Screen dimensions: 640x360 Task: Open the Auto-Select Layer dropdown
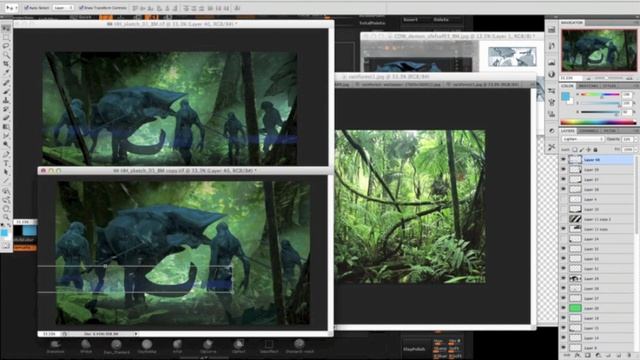point(63,8)
